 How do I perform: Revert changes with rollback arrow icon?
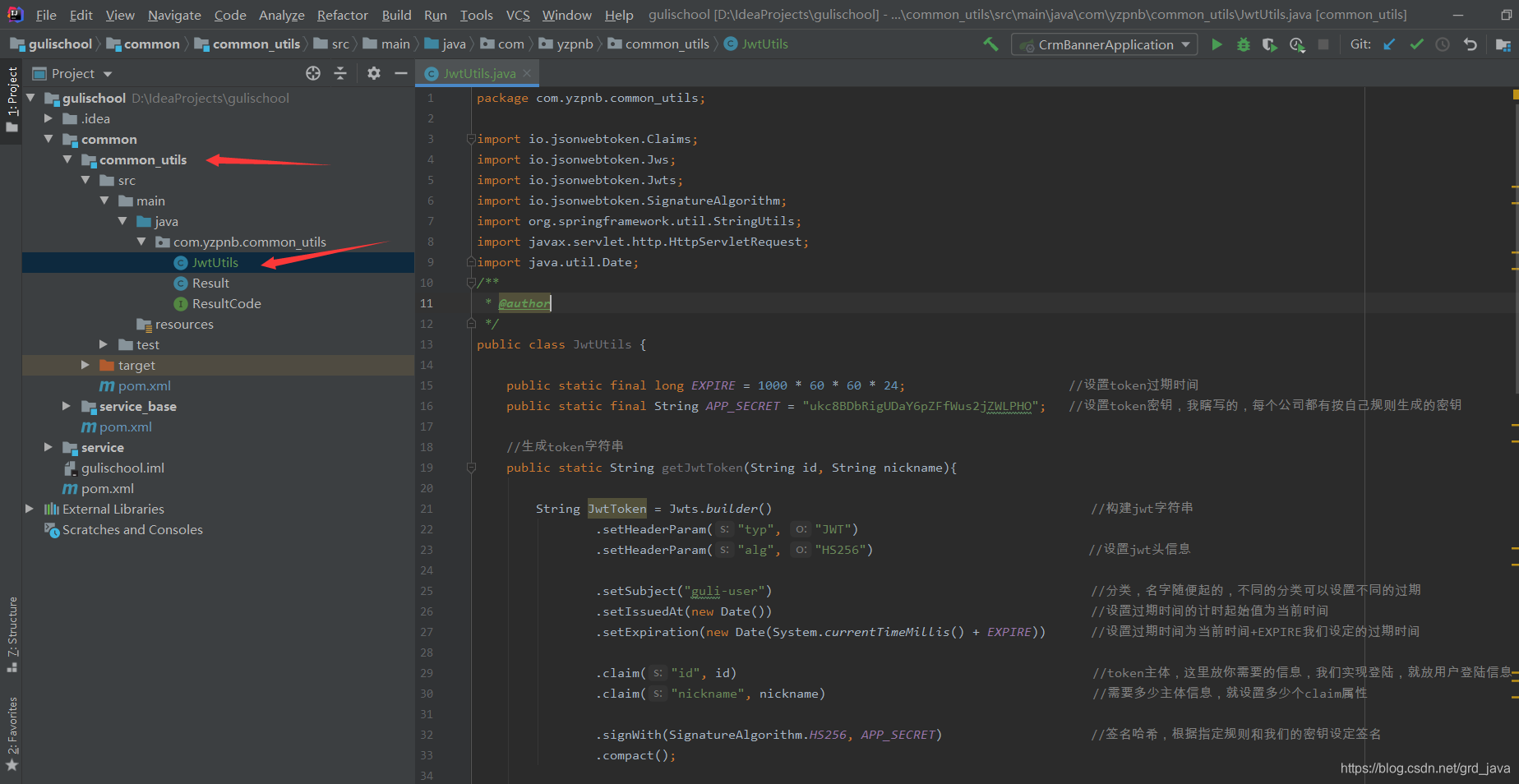(x=1470, y=44)
